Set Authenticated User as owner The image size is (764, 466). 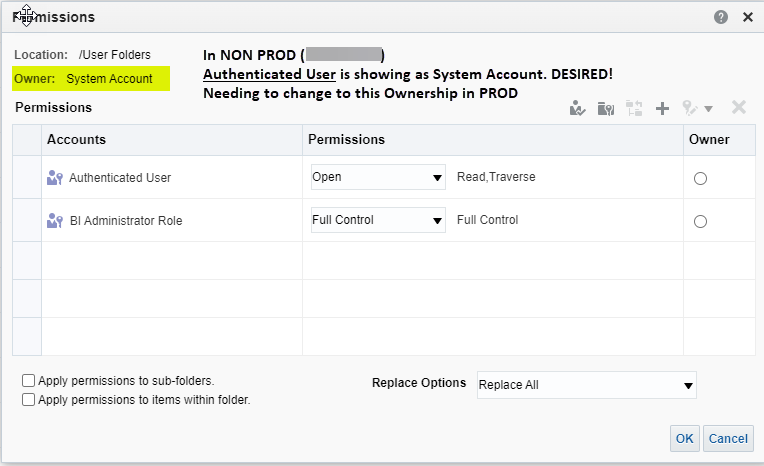click(x=700, y=178)
